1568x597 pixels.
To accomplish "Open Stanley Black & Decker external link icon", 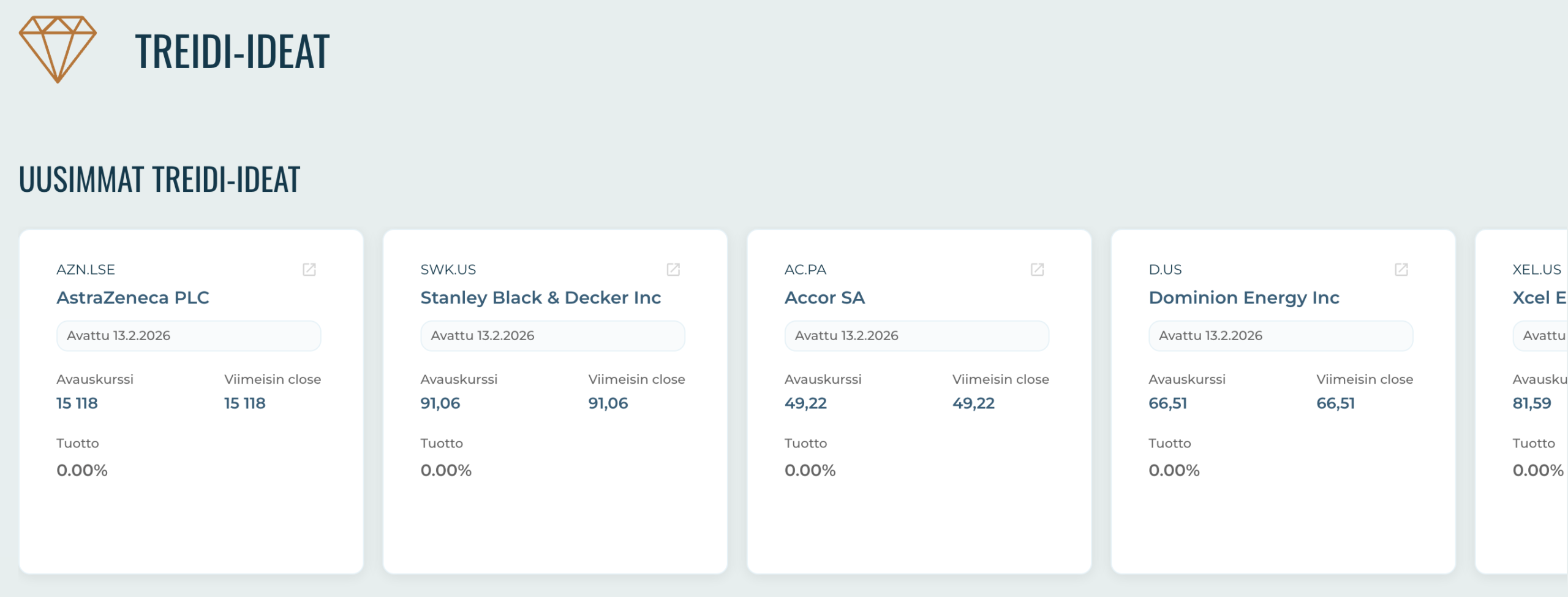I will 673,270.
